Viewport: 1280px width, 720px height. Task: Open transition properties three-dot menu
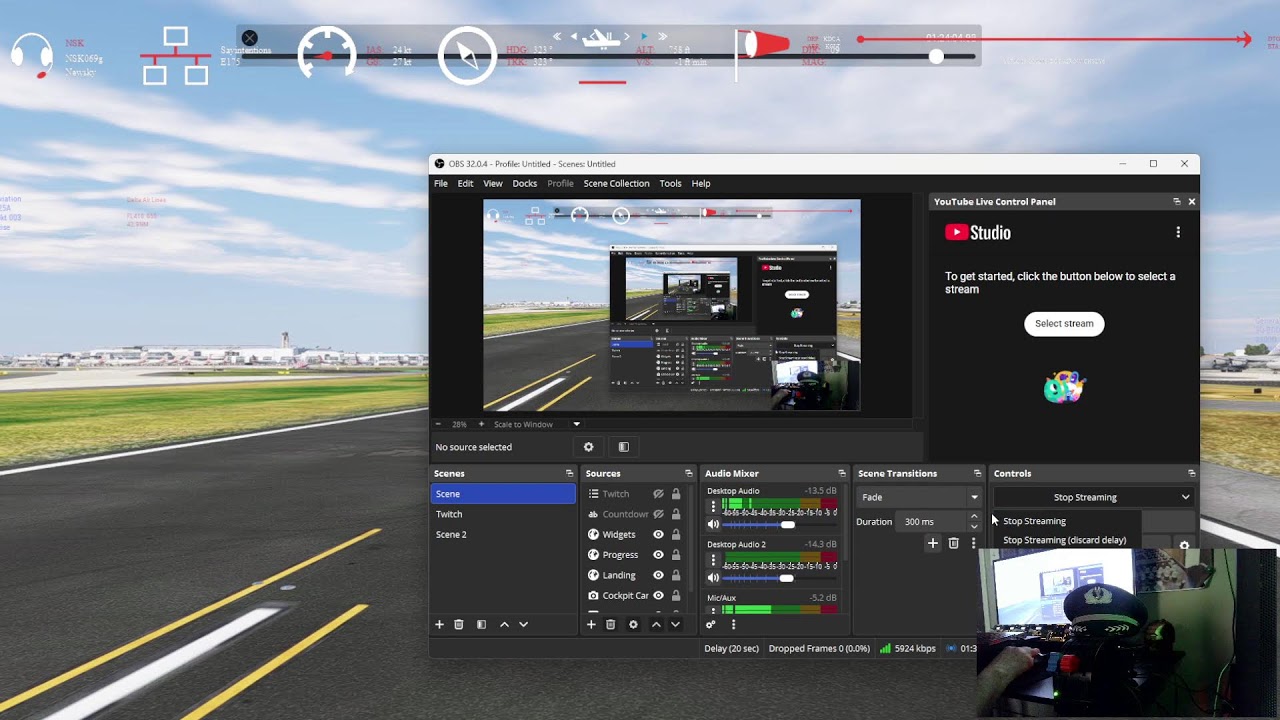pos(973,543)
